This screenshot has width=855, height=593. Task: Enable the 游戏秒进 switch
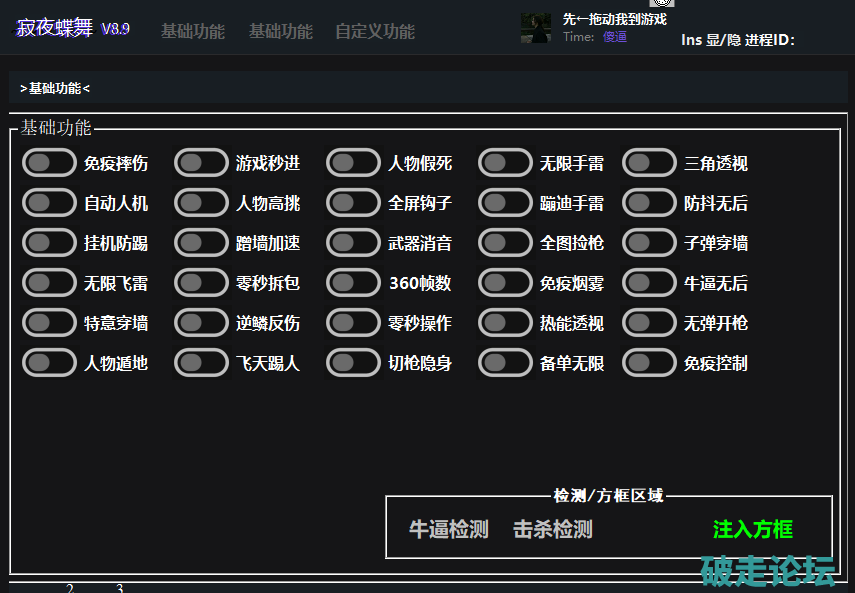tap(201, 163)
